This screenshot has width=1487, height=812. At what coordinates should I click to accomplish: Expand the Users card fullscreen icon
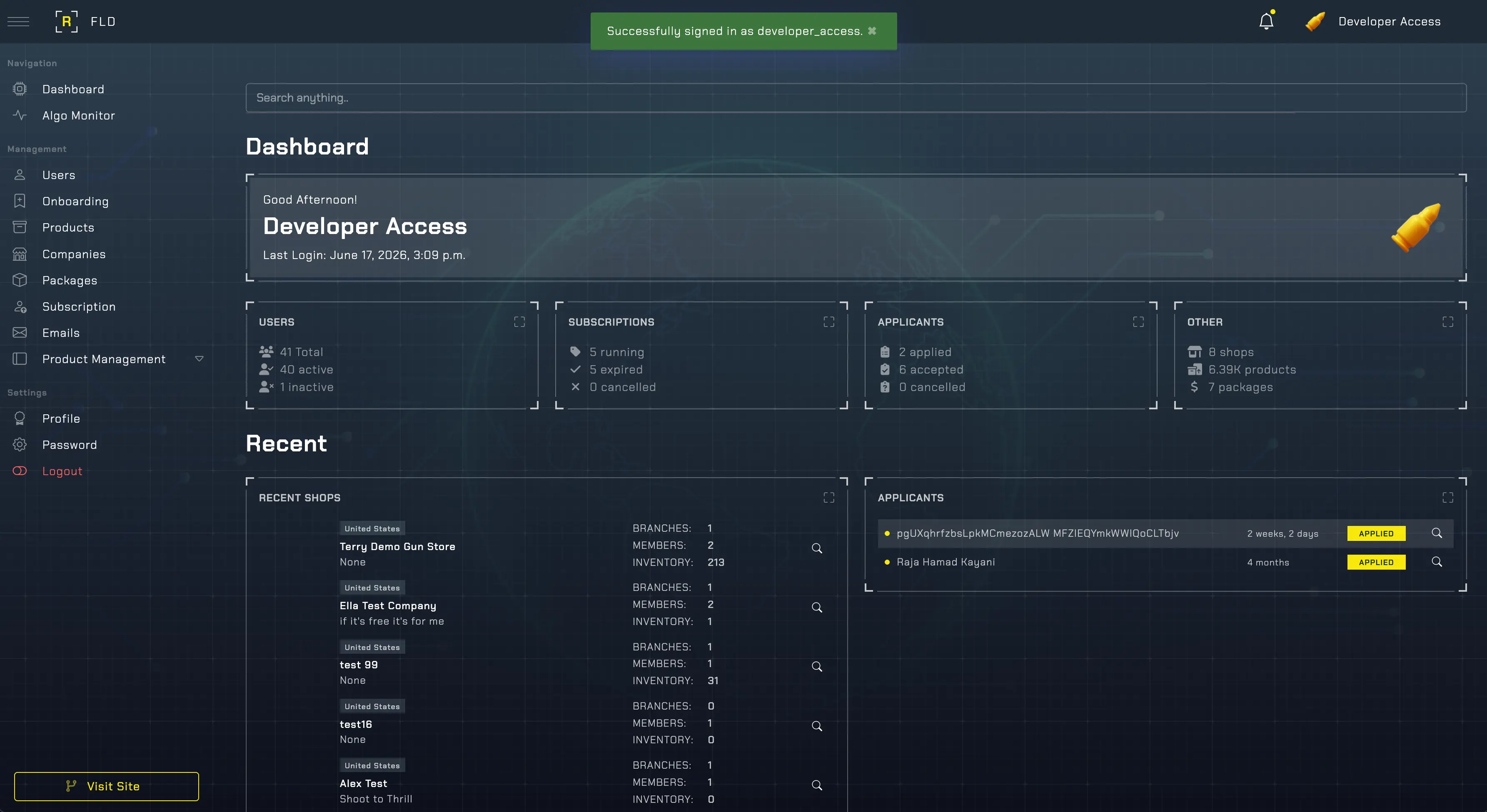click(x=519, y=322)
